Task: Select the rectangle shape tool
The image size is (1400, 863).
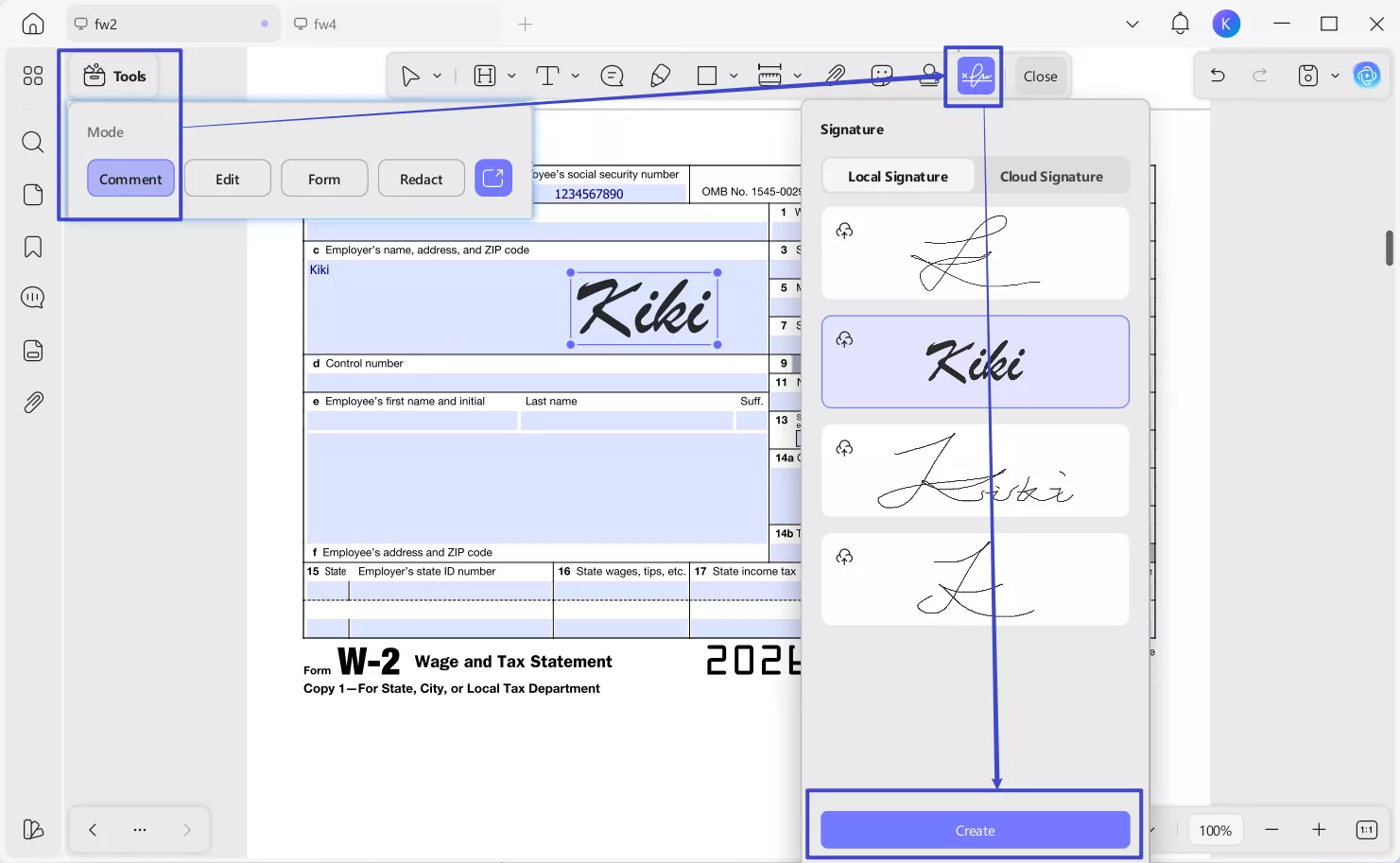Action: click(707, 76)
